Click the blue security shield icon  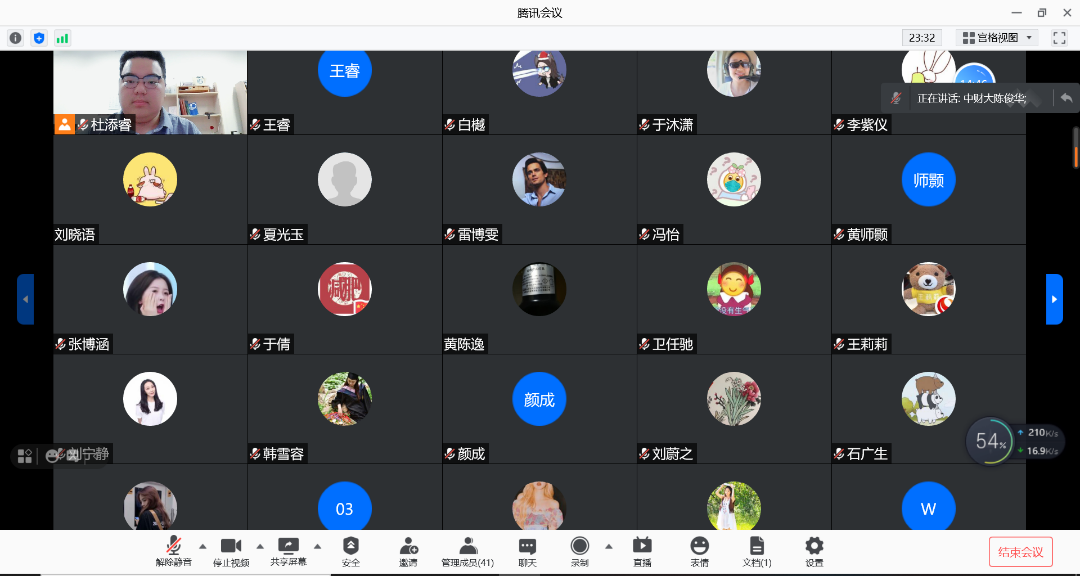tap(39, 38)
